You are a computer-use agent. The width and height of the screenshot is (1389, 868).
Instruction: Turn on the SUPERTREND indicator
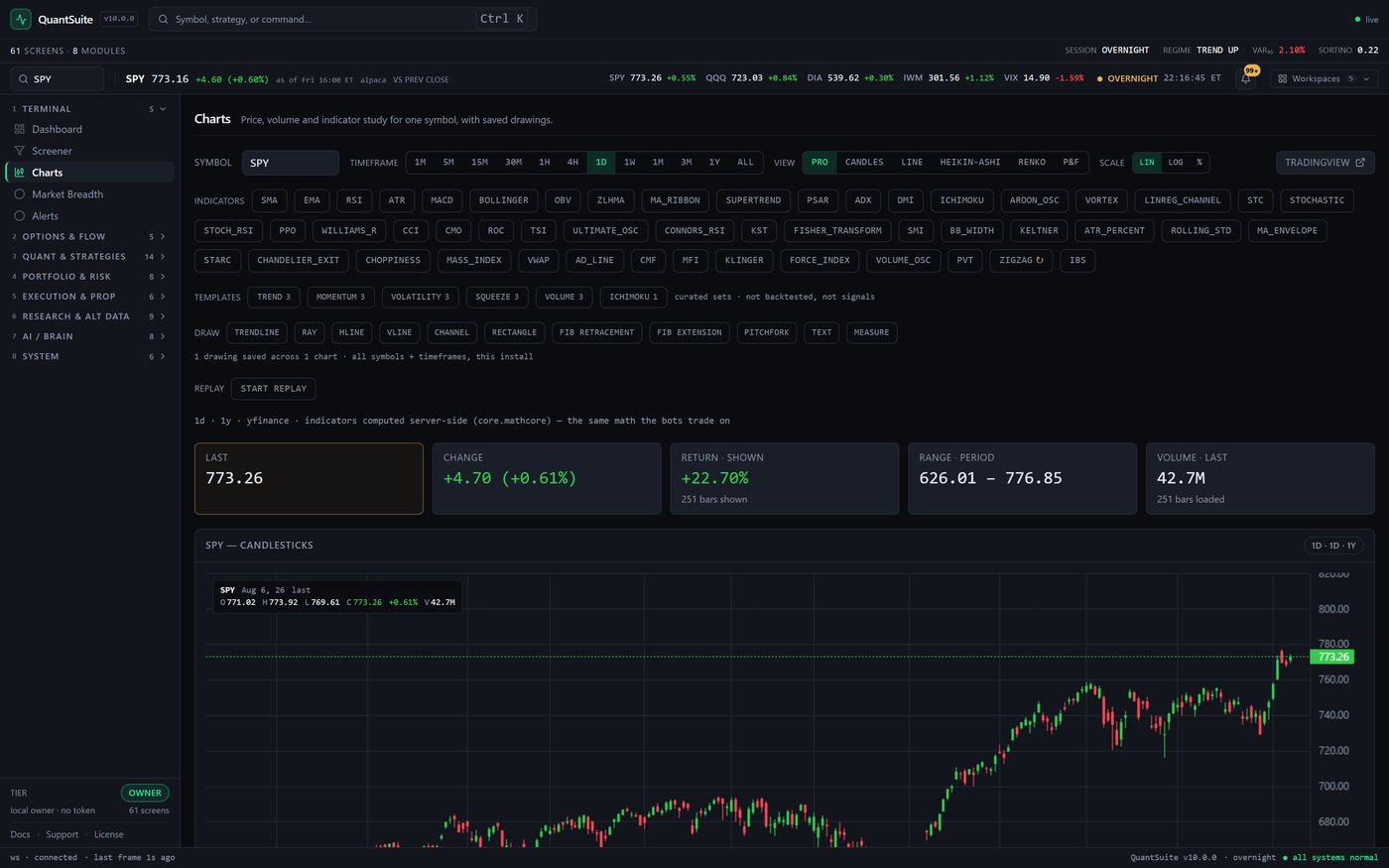pos(753,200)
